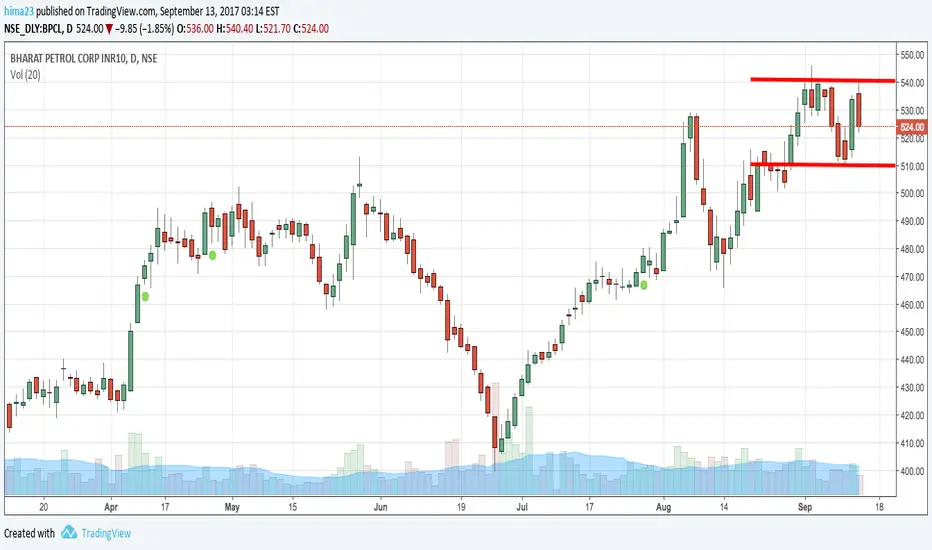Screen dimensions: 932x550
Task: Click the 540.00 price axis label
Action: (912, 83)
